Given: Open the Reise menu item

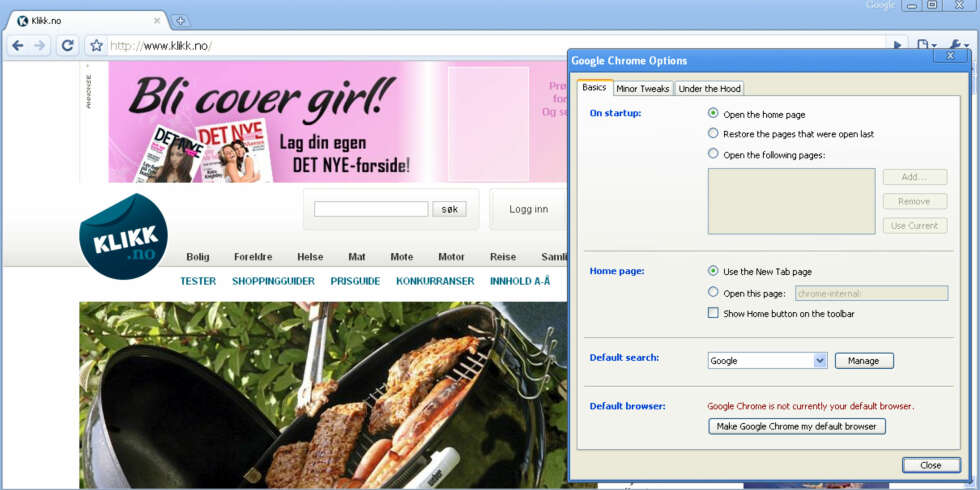Looking at the screenshot, I should coord(503,257).
